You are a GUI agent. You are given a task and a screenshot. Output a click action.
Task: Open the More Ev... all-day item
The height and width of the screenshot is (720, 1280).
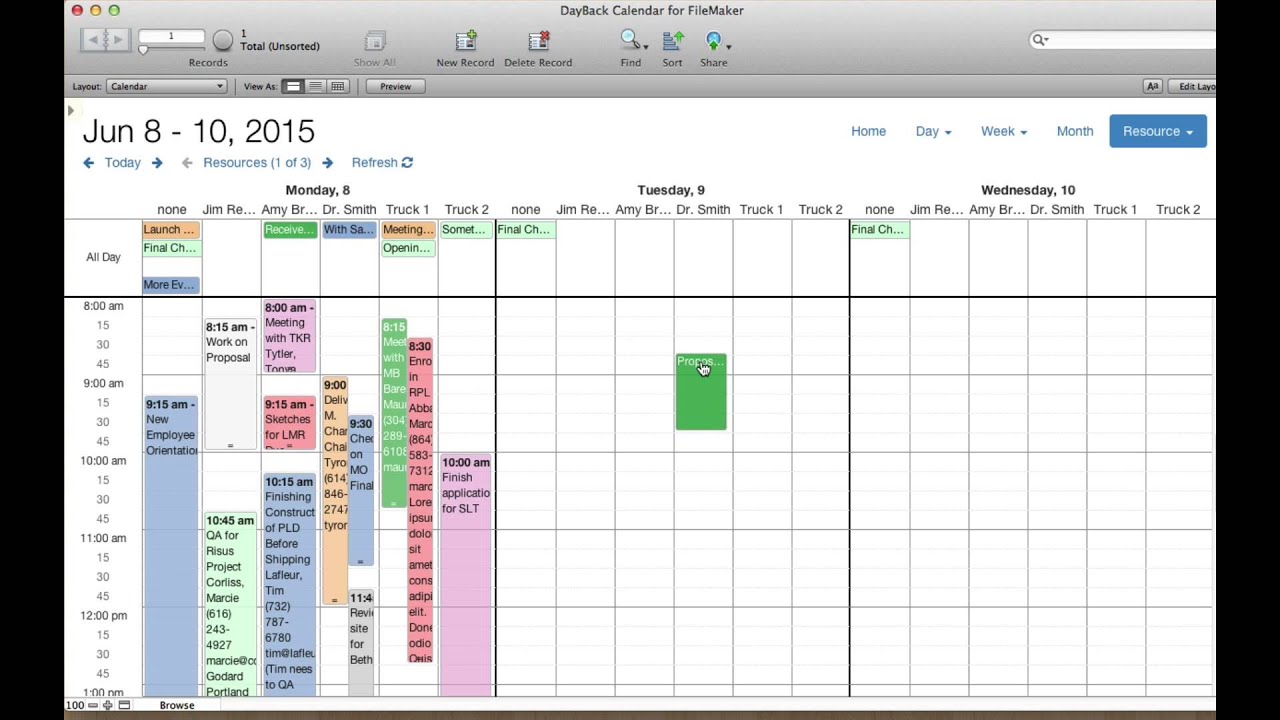[x=171, y=285]
